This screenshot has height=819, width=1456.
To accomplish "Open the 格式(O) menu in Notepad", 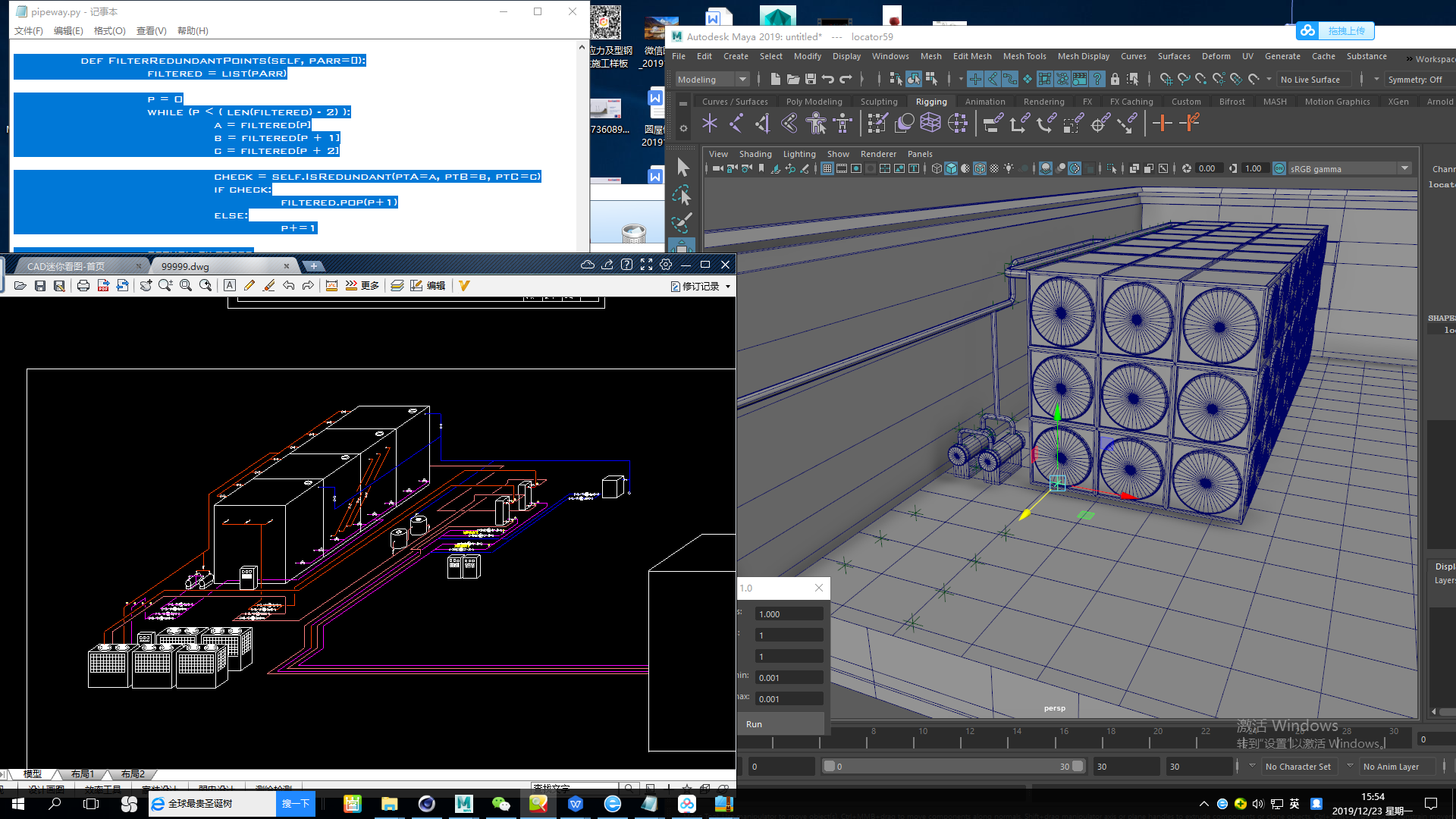I will (x=109, y=31).
